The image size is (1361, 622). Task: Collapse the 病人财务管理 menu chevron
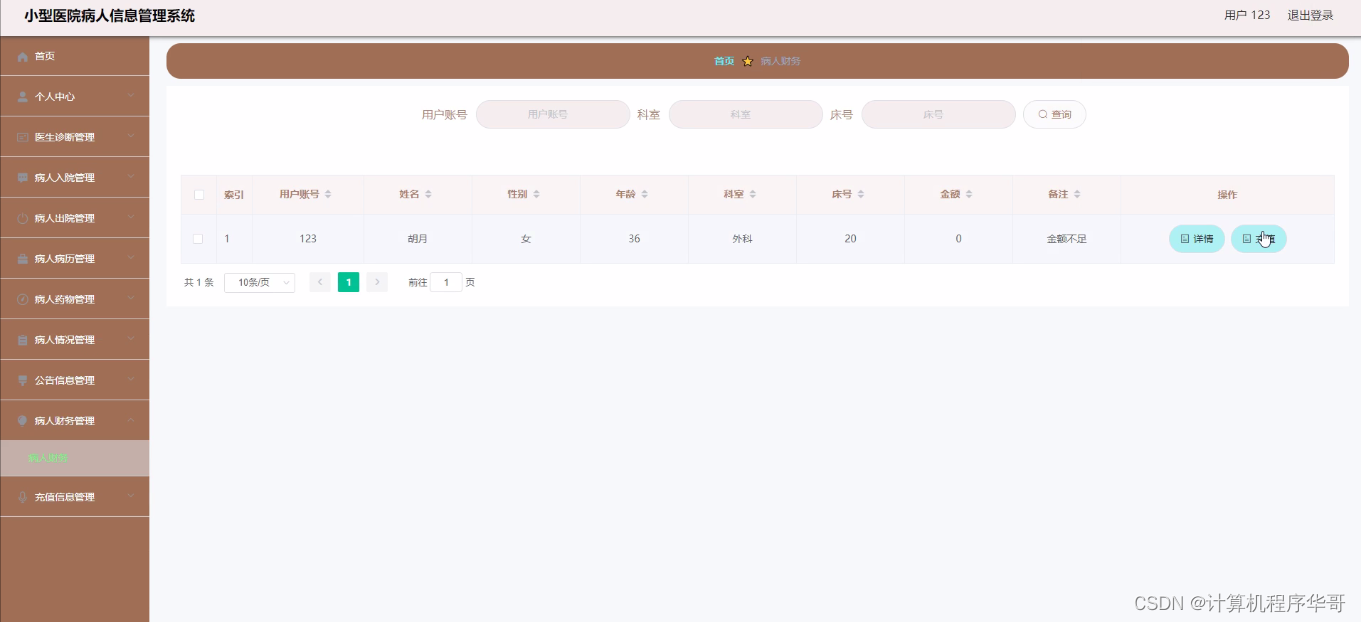(x=131, y=420)
